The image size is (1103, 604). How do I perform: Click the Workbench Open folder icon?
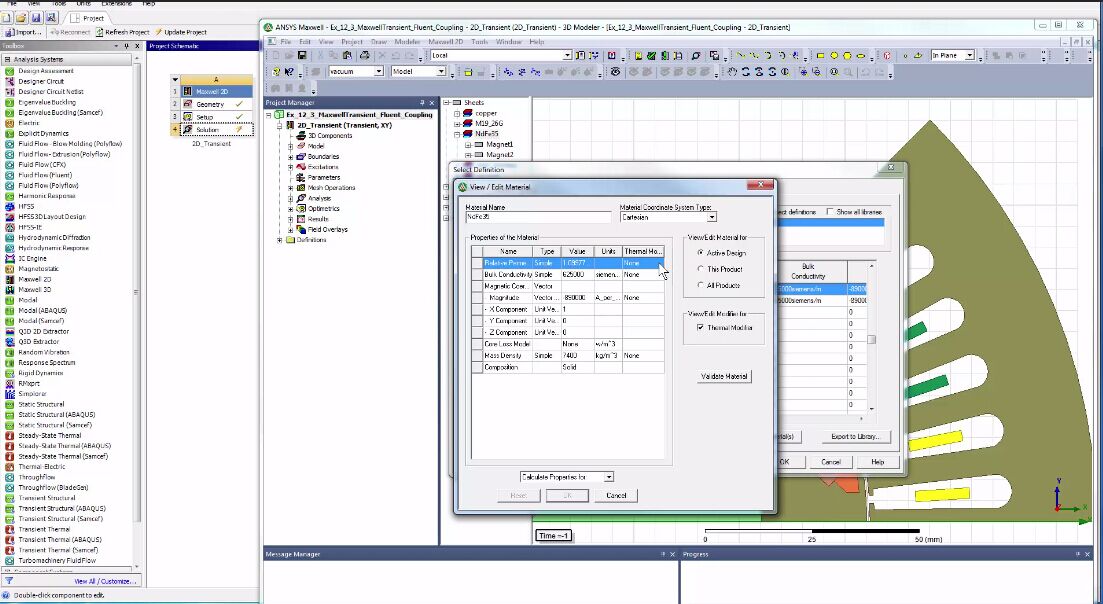[x=22, y=18]
